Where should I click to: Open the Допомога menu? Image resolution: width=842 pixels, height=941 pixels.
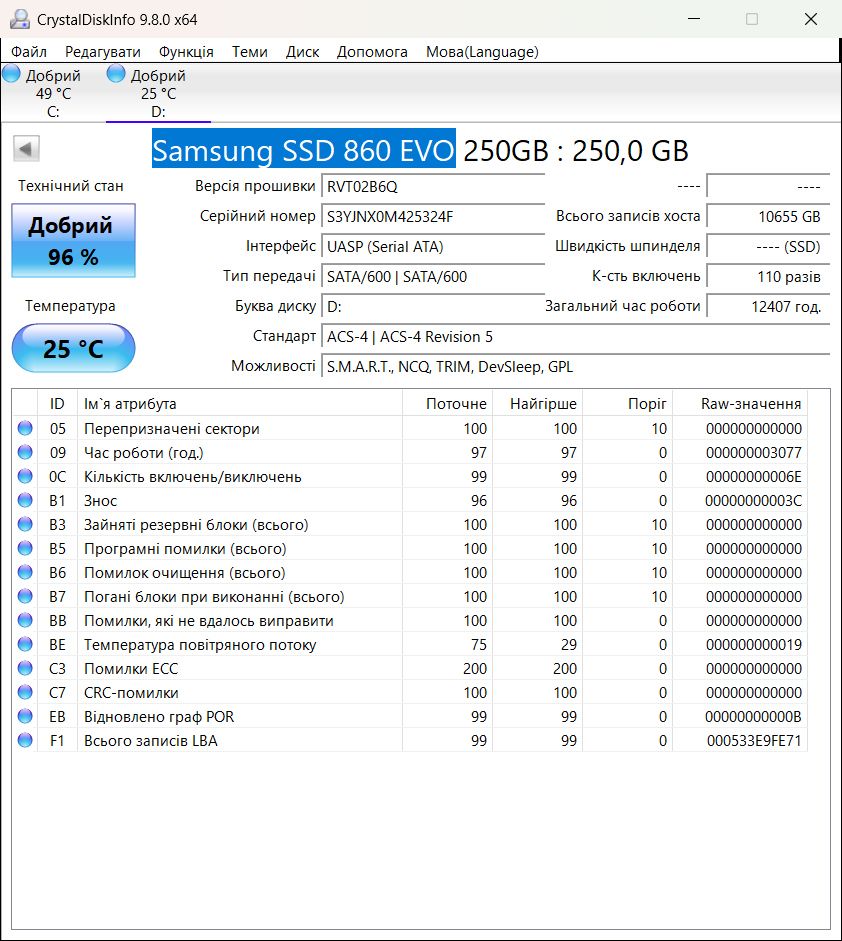coord(372,52)
